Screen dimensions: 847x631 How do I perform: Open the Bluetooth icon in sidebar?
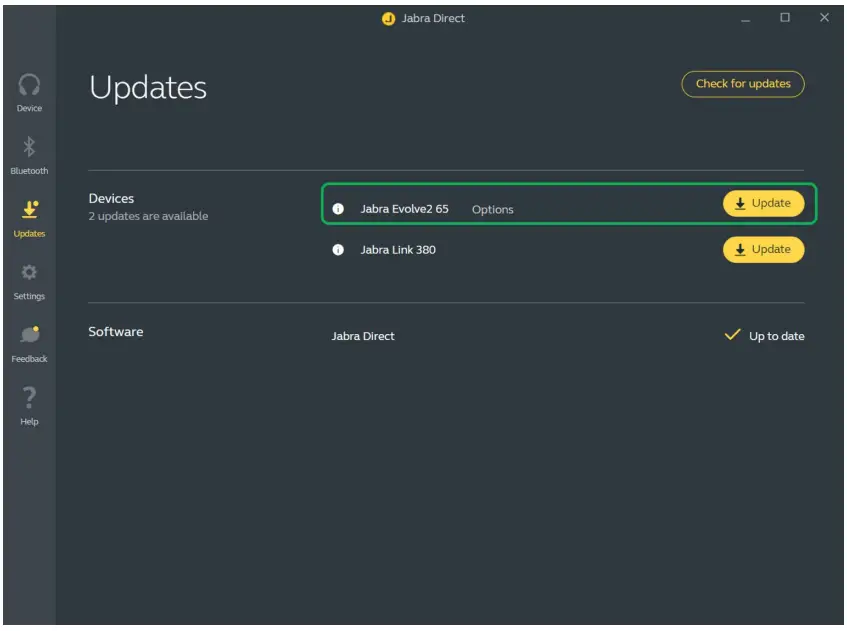[29, 147]
